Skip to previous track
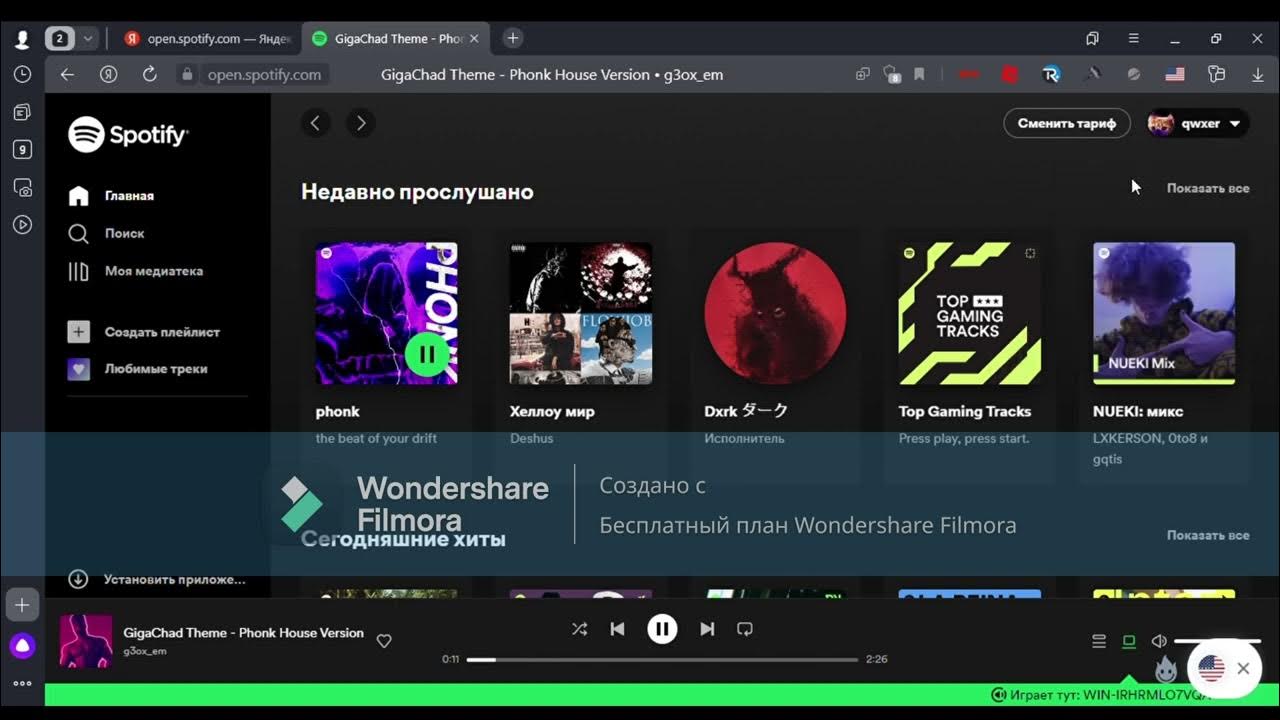Viewport: 1280px width, 720px height. [617, 629]
